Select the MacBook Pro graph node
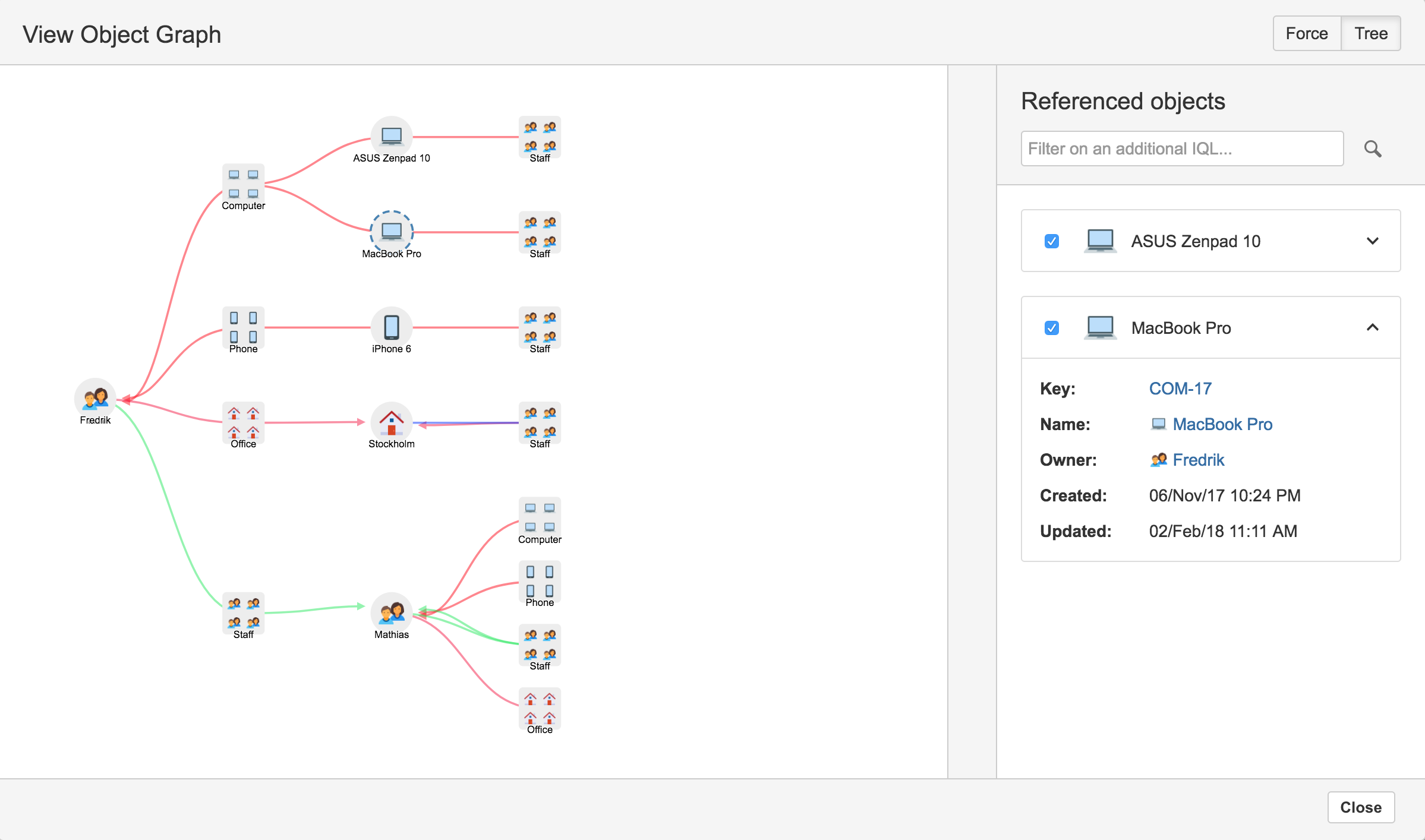Screen dimensions: 1425x840 click(x=392, y=231)
